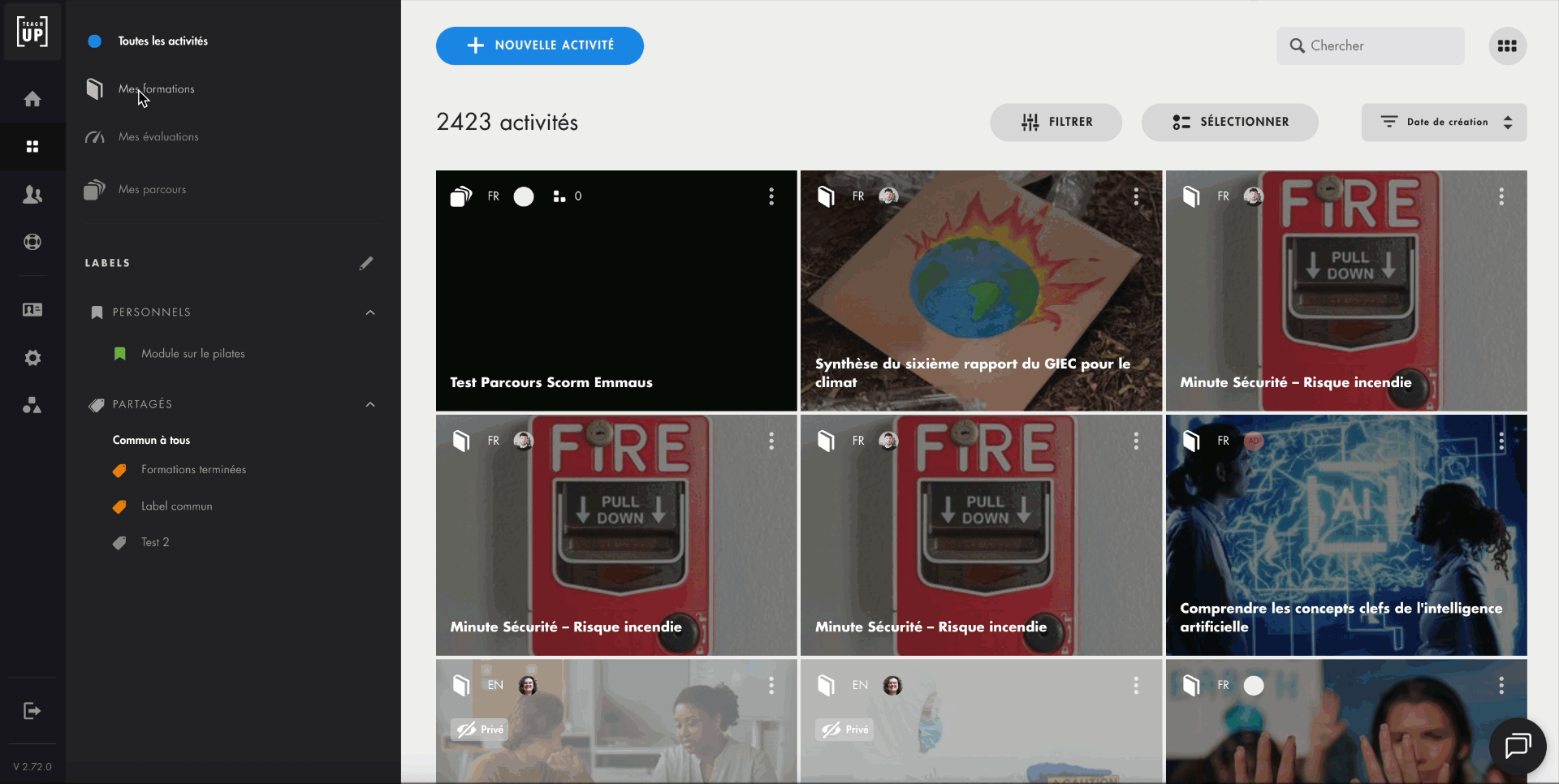Toggle the Sélectionner selection mode
1559x784 pixels.
(x=1229, y=123)
